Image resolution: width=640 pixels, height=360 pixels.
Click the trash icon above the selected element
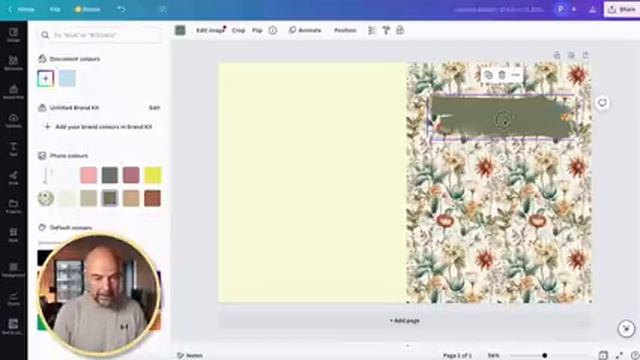[x=502, y=75]
